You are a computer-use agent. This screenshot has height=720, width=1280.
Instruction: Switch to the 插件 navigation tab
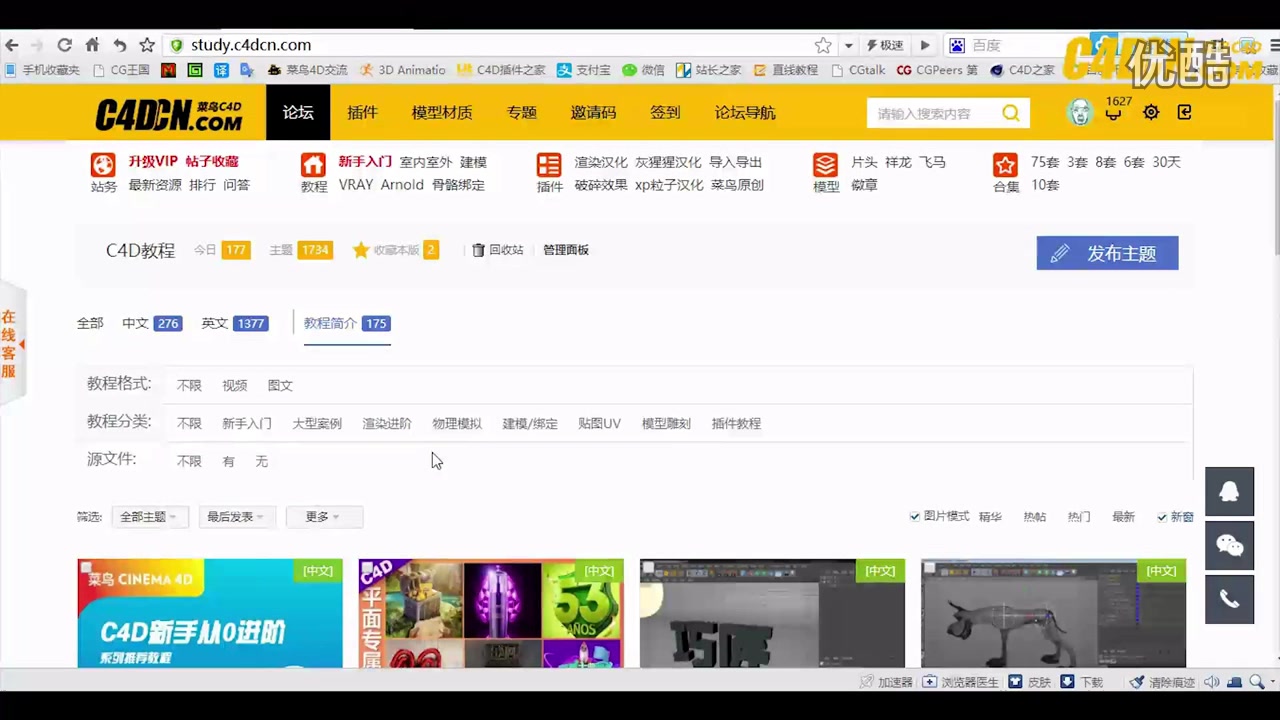(x=362, y=112)
